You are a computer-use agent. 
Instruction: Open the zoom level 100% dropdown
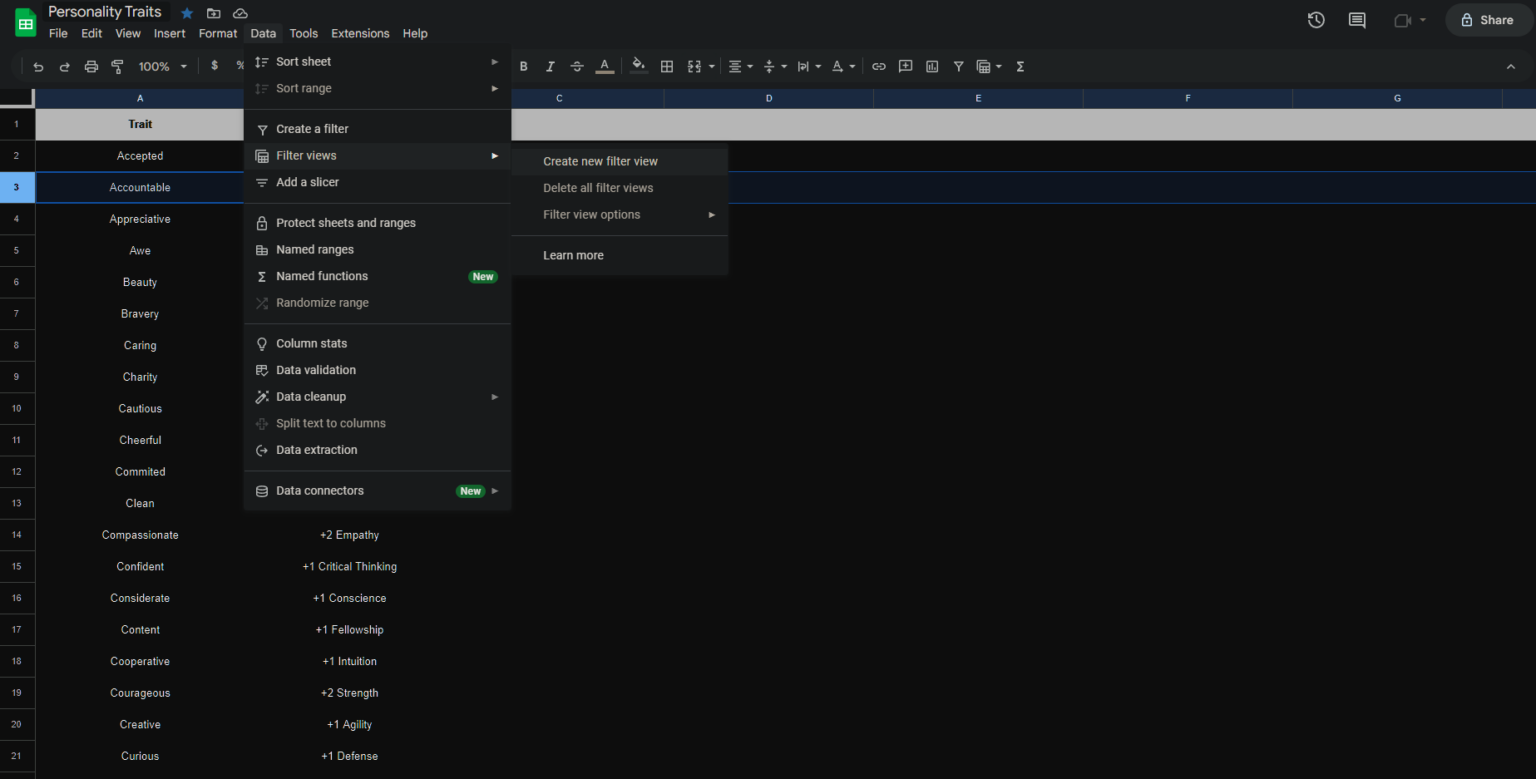click(163, 67)
